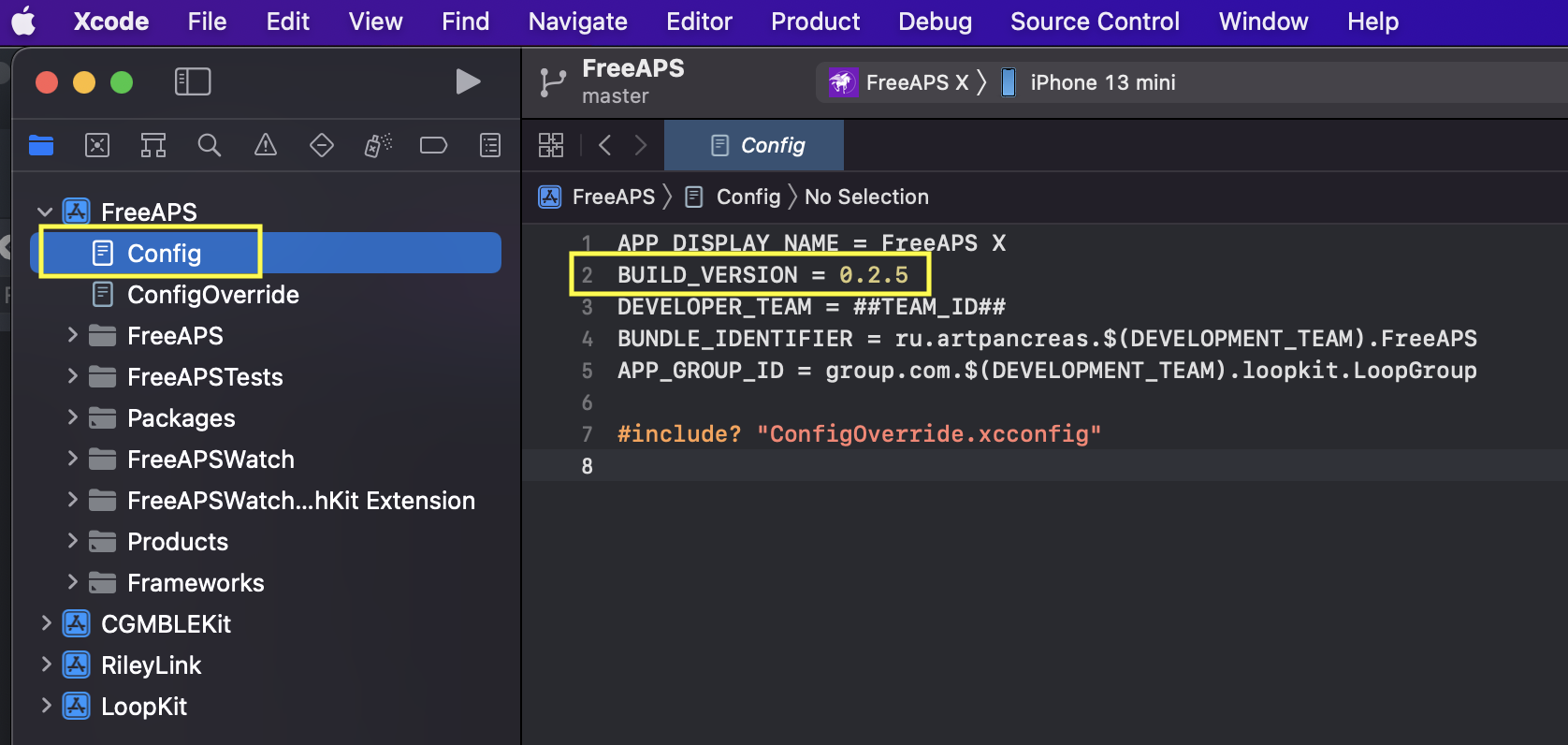
Task: Open the Test navigator diamond icon
Action: tap(322, 145)
